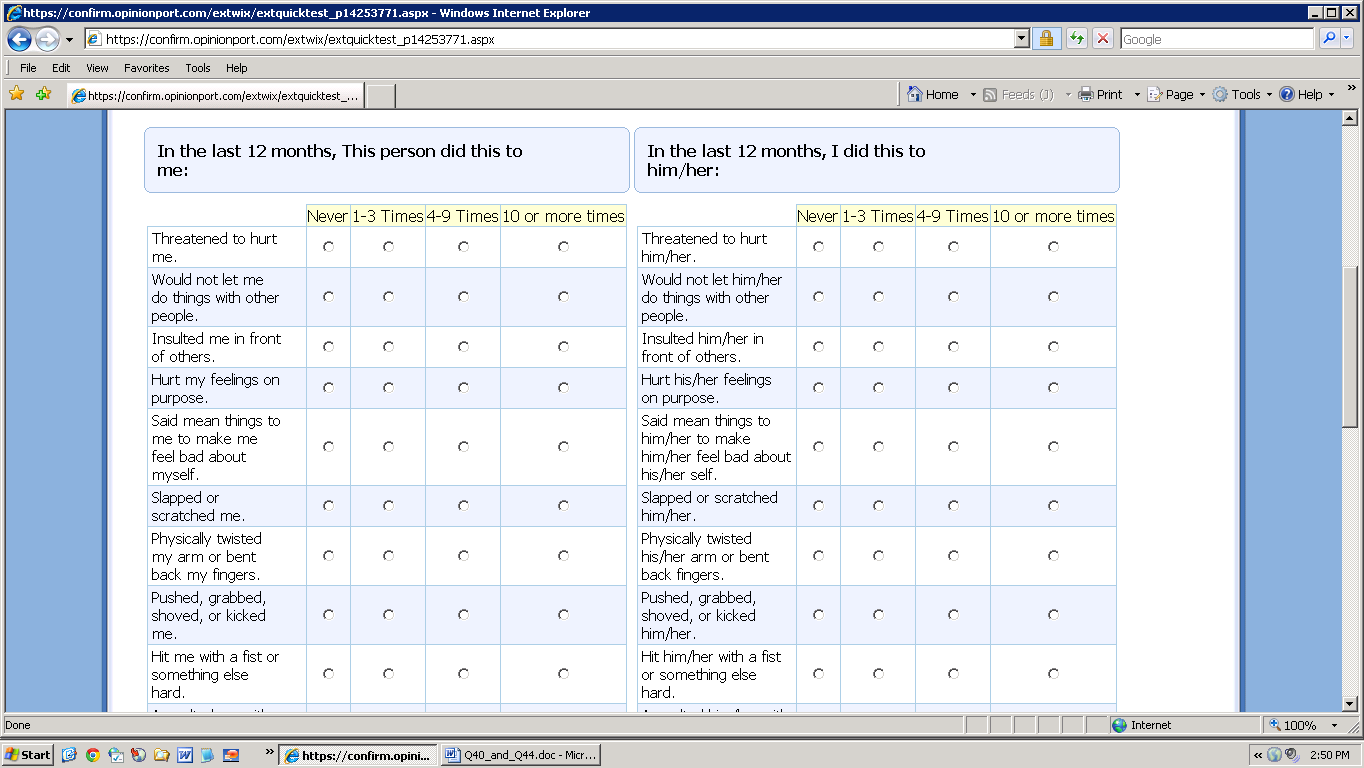1364x768 pixels.
Task: Click the padlock security report icon
Action: pyautogui.click(x=1046, y=39)
